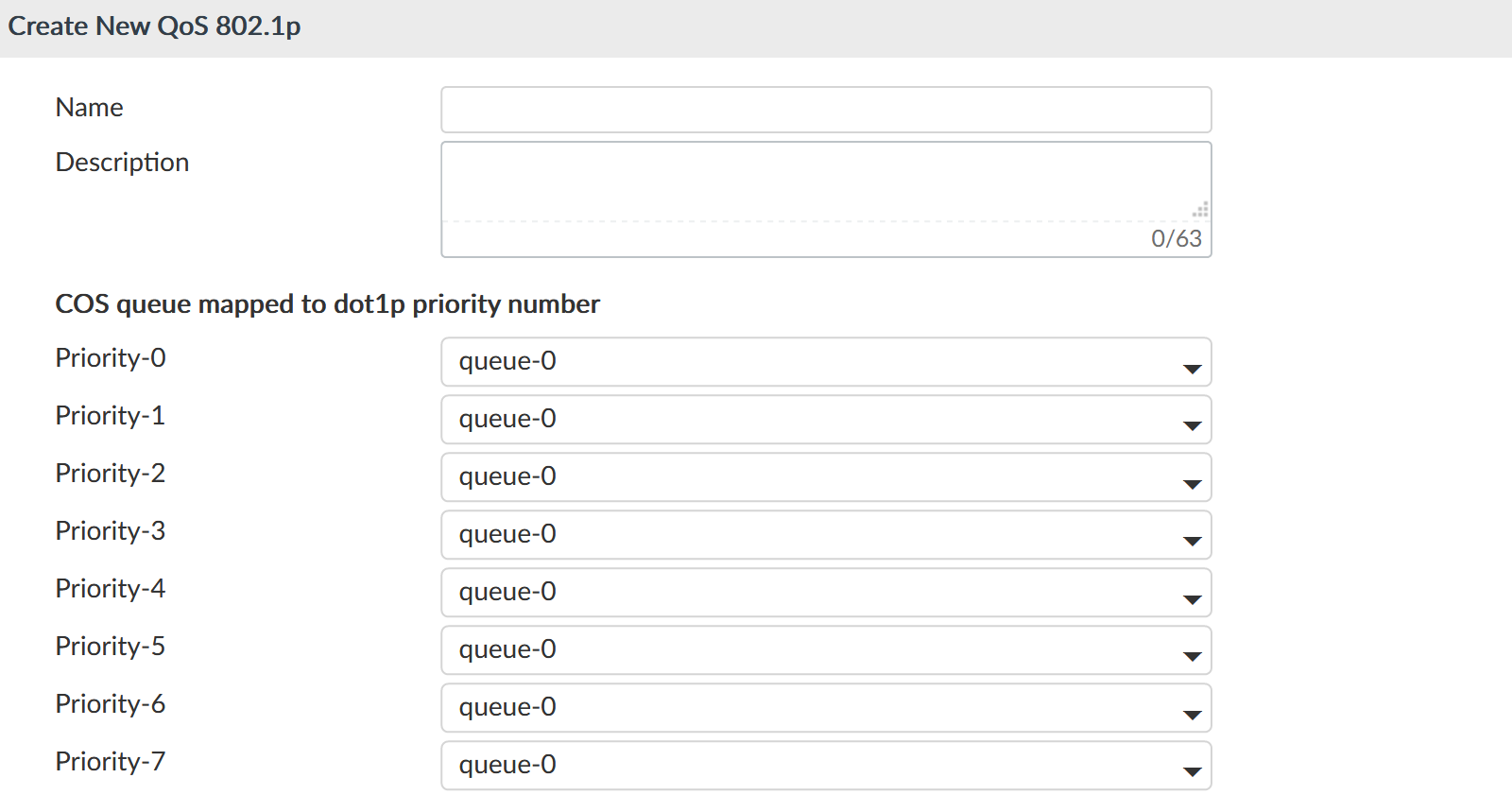Open the Priority-2 queue selector

[825, 477]
